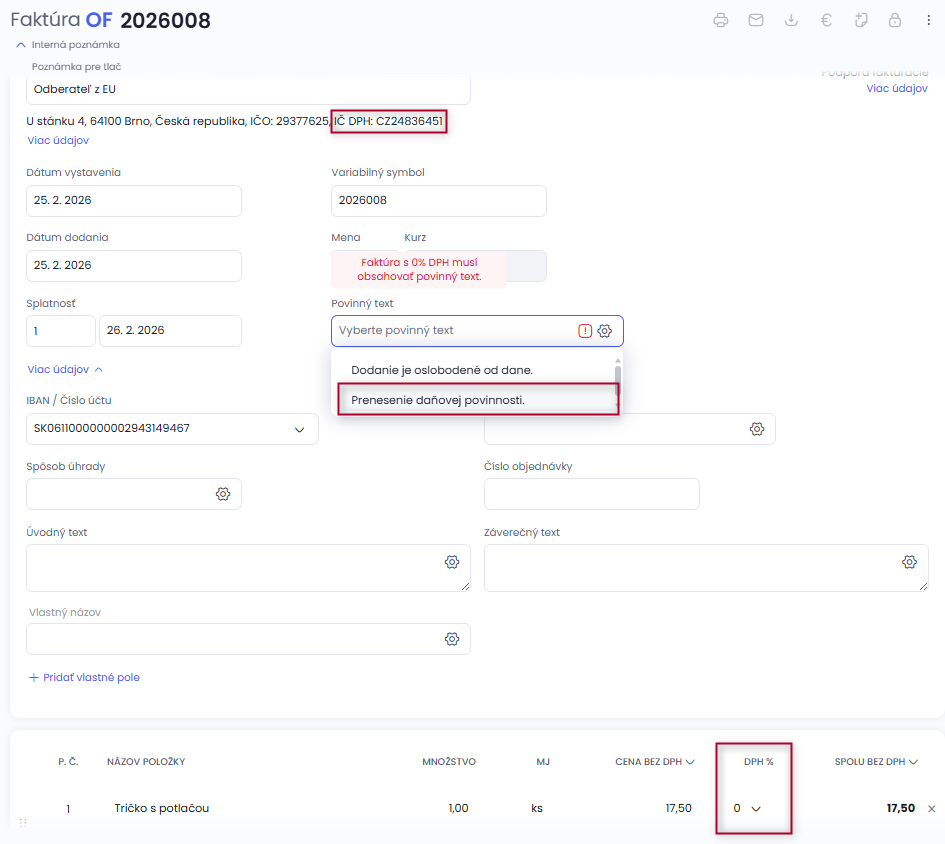Click the print invoice icon

(x=720, y=20)
